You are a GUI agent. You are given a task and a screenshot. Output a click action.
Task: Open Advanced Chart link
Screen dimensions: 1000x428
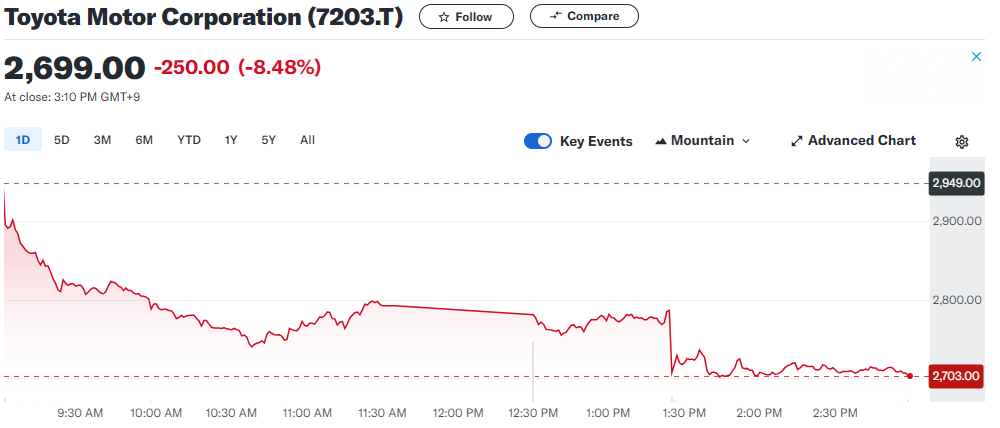[861, 141]
